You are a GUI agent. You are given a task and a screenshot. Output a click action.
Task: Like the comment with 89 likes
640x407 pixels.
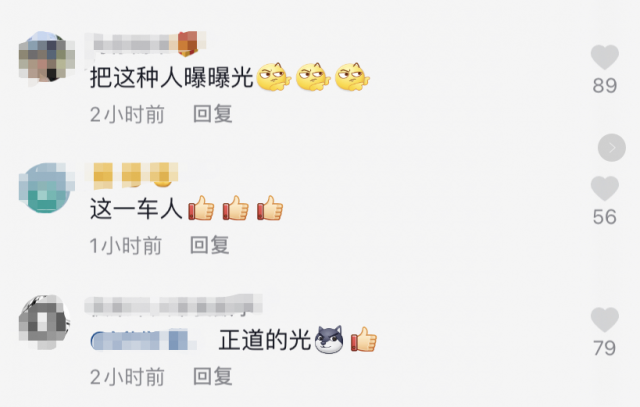coord(604,58)
